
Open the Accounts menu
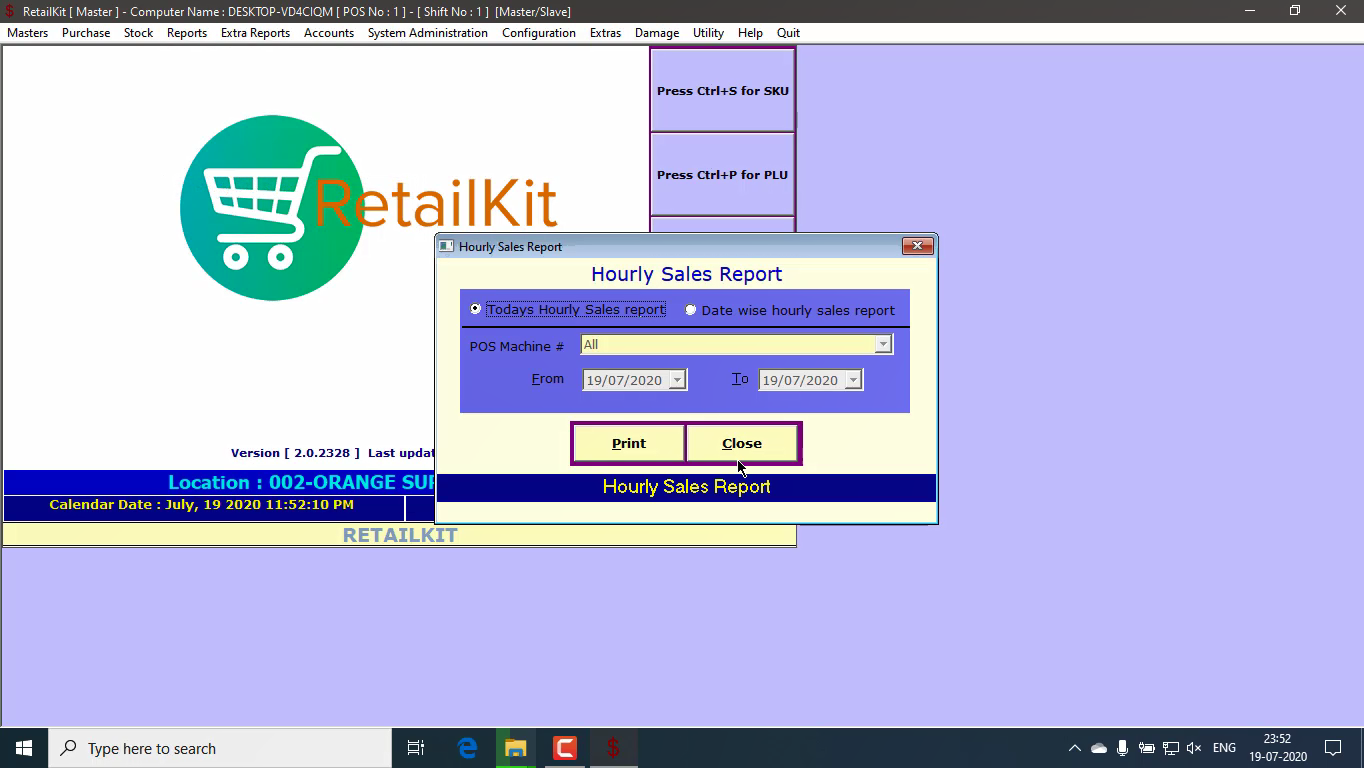coord(329,33)
